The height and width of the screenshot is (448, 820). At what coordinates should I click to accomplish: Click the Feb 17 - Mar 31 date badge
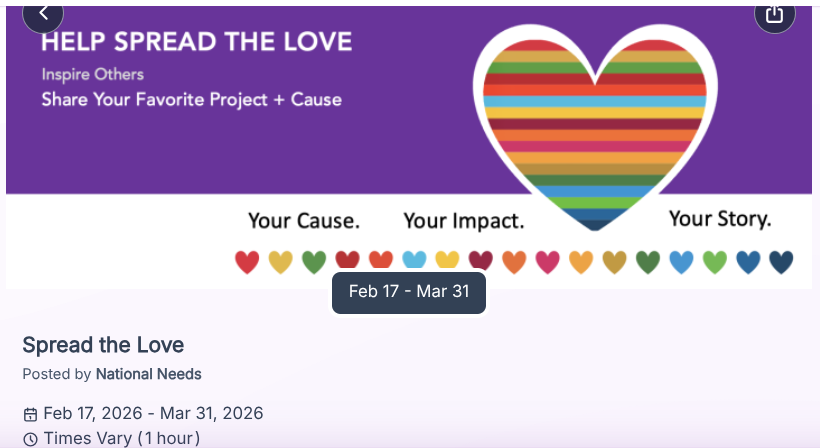(409, 292)
